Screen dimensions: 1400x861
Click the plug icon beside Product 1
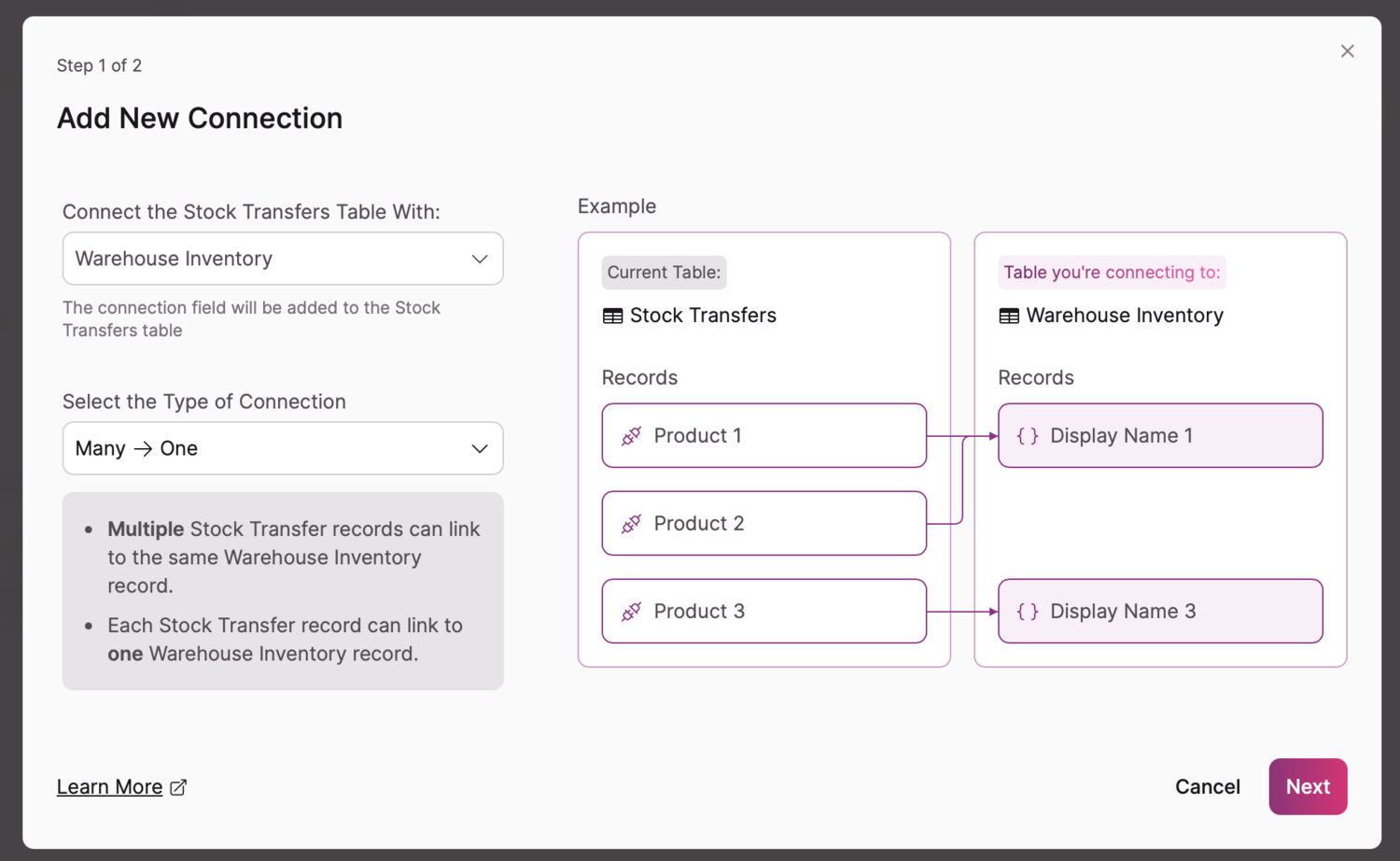631,436
